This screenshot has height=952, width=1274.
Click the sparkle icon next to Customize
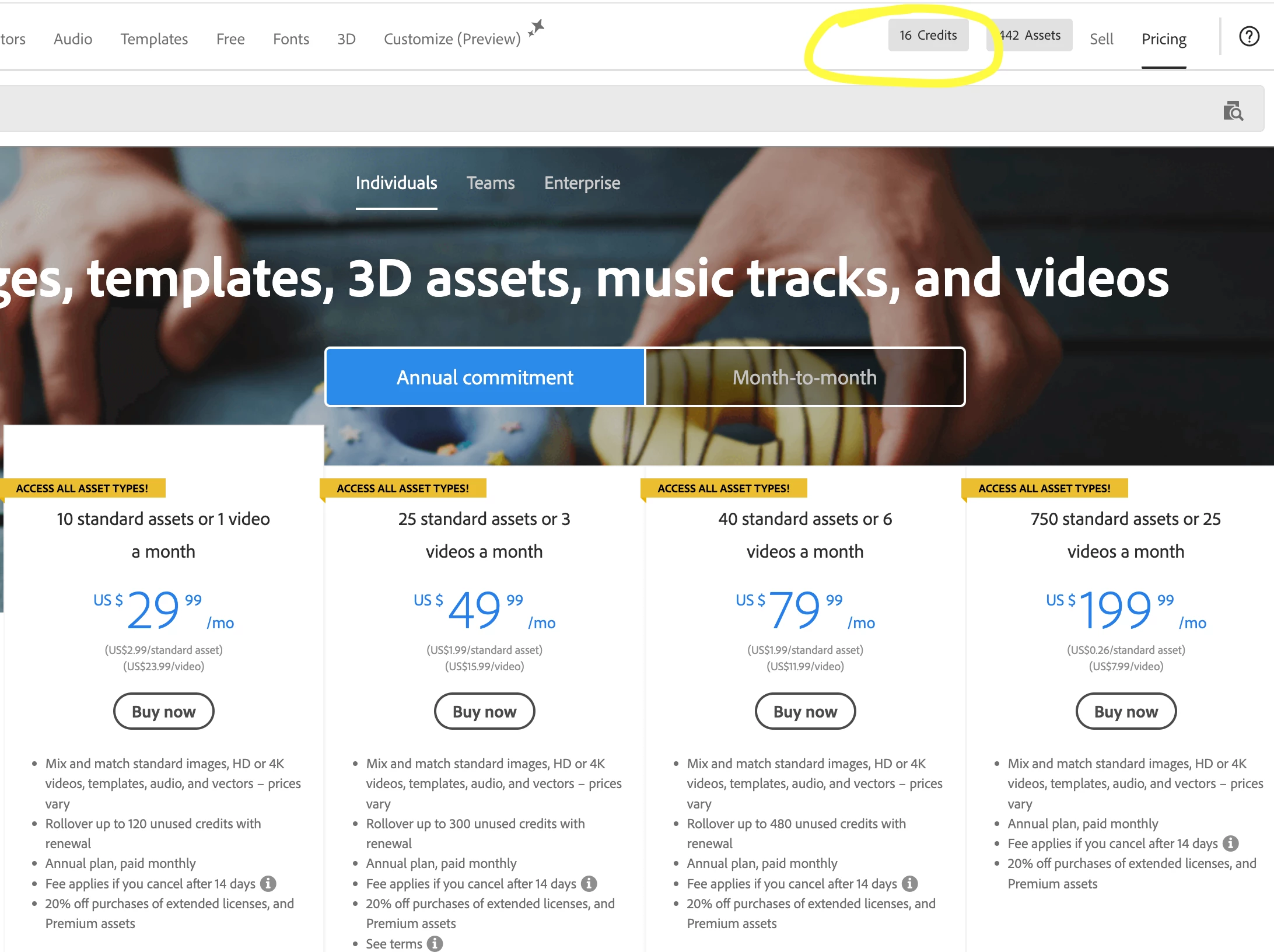(536, 28)
